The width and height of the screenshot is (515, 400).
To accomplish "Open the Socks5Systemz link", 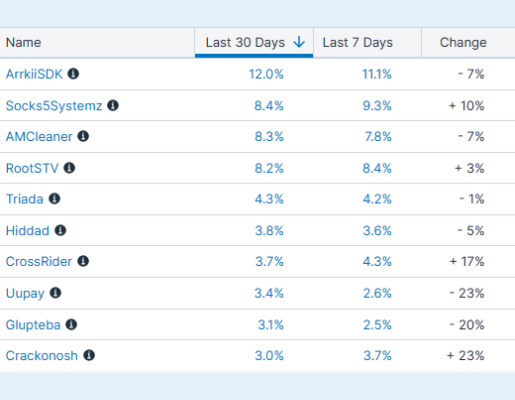I will (x=54, y=106).
